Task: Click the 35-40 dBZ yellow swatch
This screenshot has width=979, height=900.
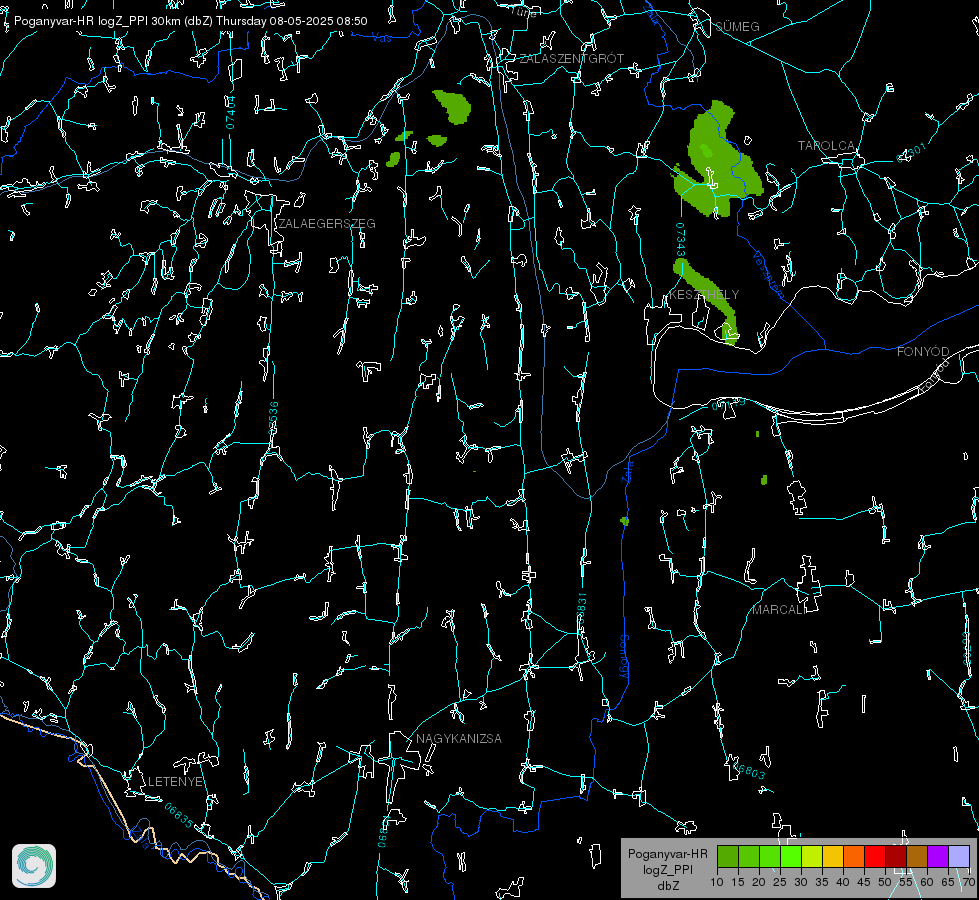Action: click(x=833, y=856)
